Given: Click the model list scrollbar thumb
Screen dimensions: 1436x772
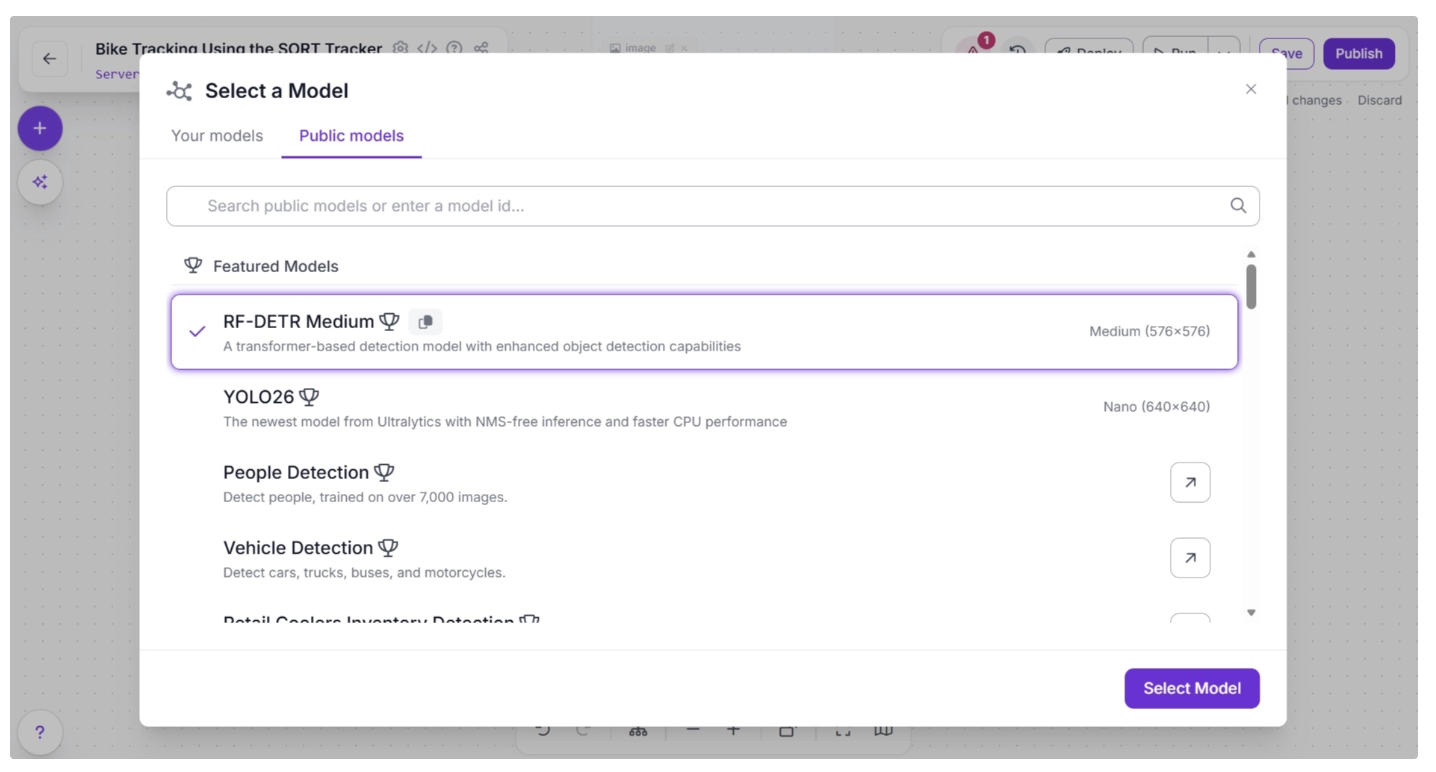Looking at the screenshot, I should (1251, 286).
